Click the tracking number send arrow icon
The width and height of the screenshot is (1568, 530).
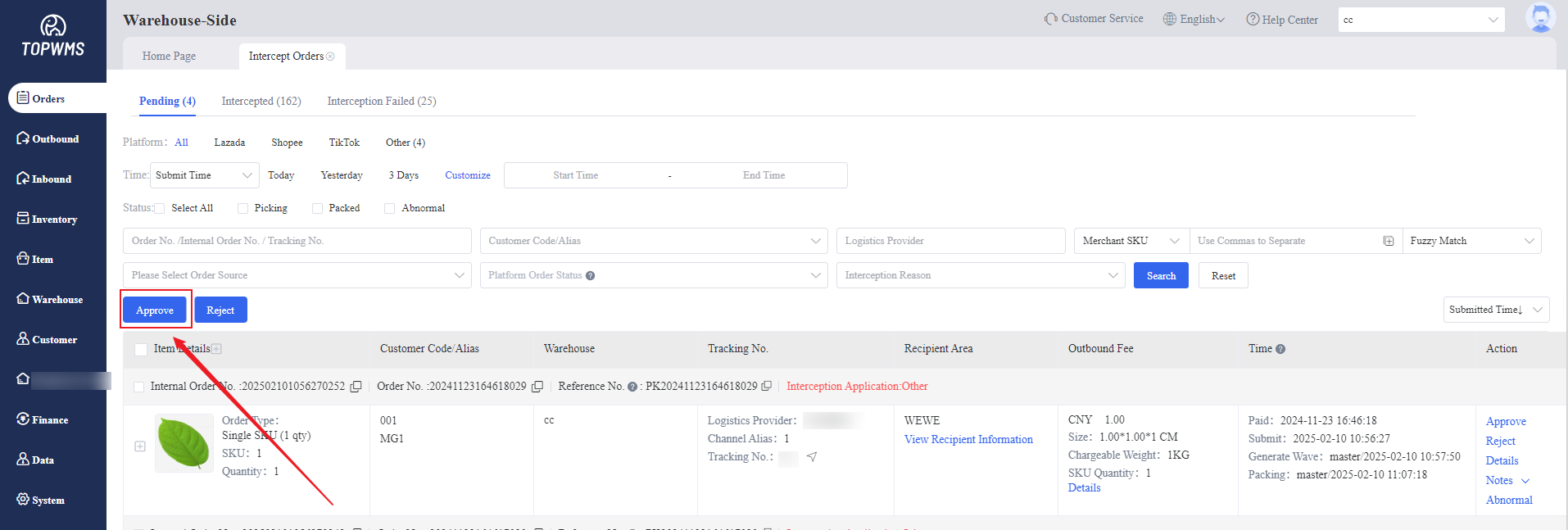click(x=812, y=457)
